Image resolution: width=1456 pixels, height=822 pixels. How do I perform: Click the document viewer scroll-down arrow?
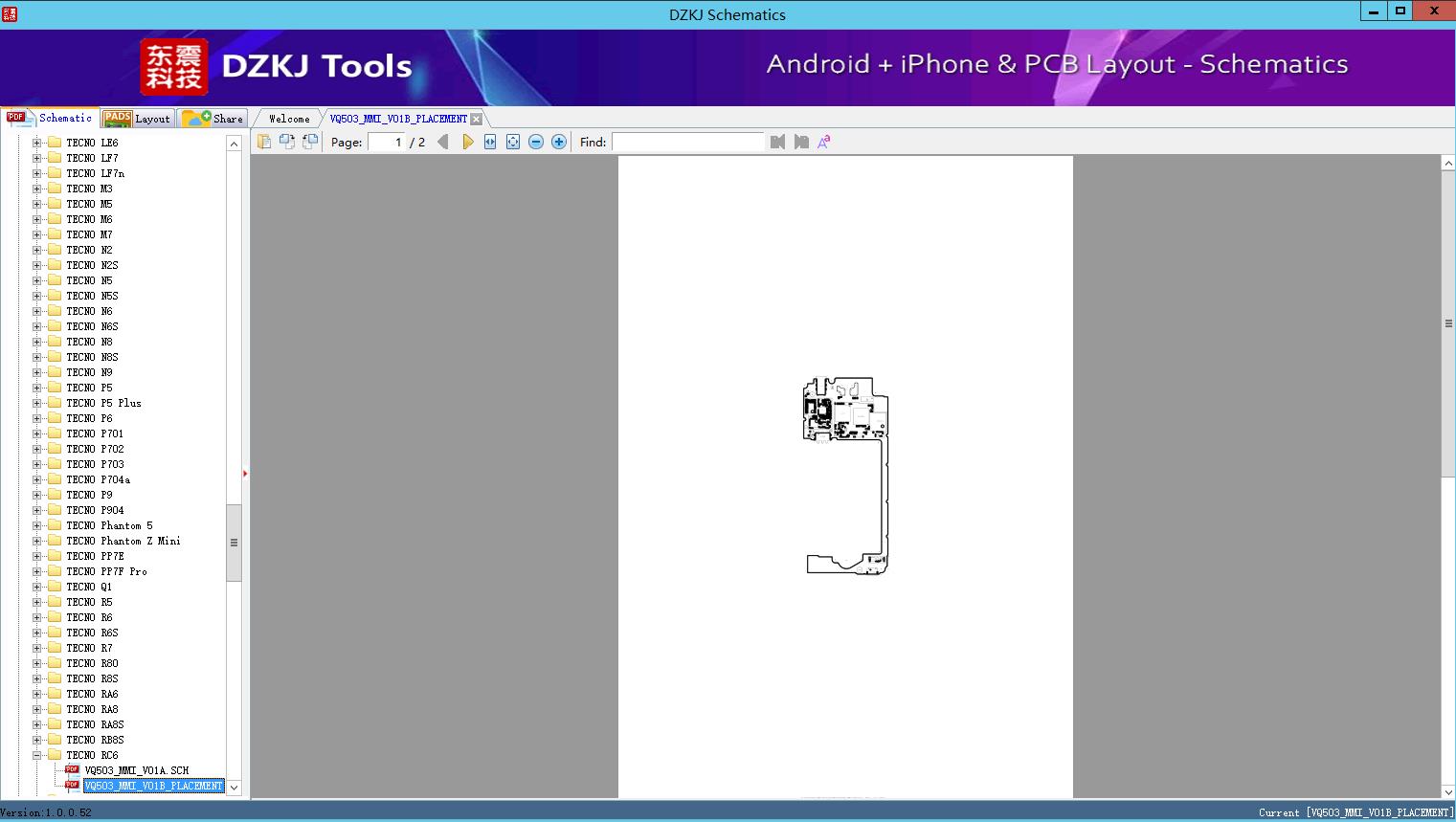click(x=1448, y=791)
